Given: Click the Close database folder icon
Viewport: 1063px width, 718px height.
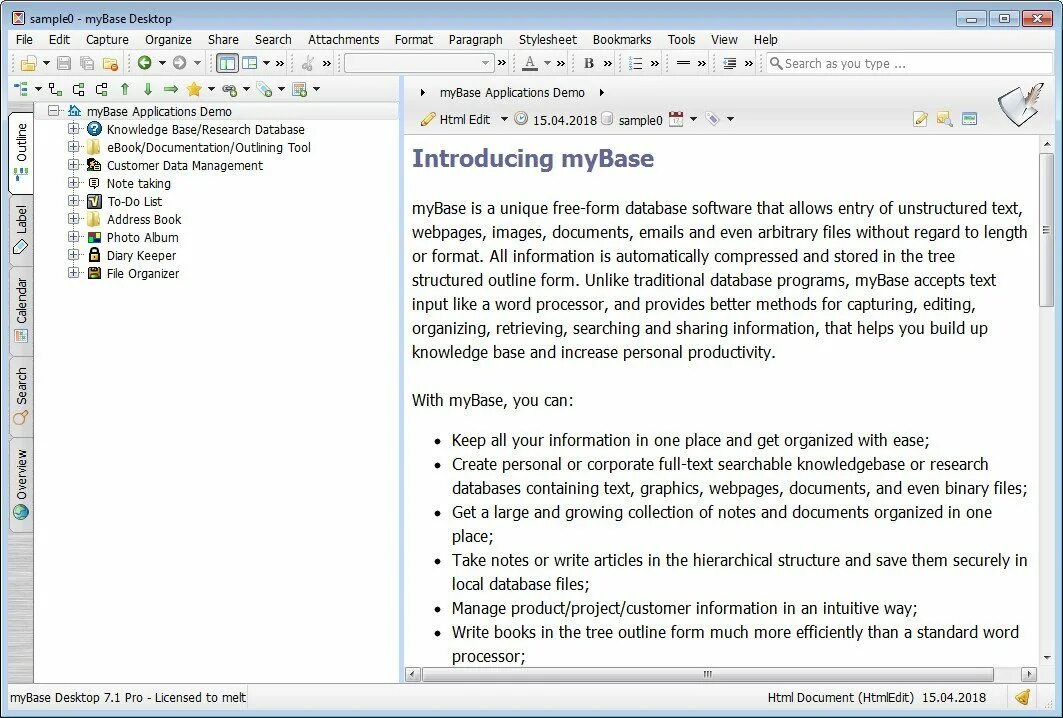Looking at the screenshot, I should coord(110,64).
